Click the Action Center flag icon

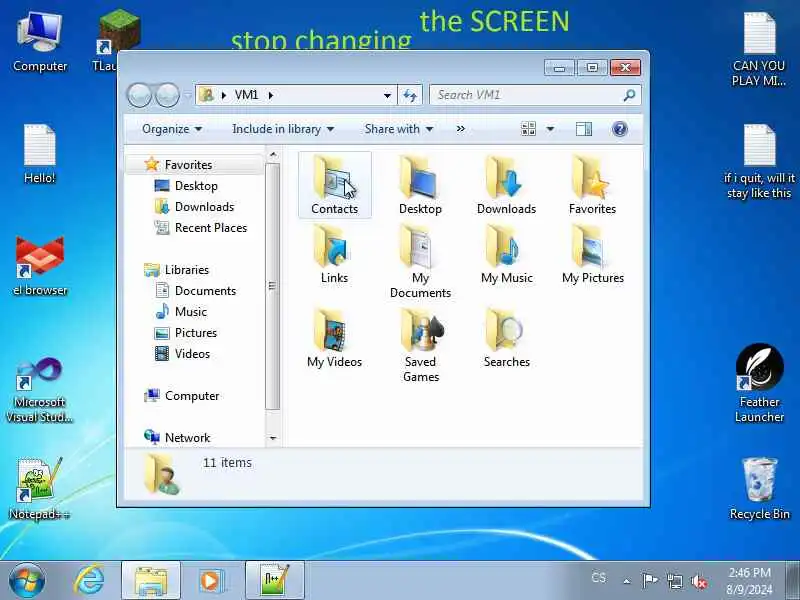click(x=649, y=581)
